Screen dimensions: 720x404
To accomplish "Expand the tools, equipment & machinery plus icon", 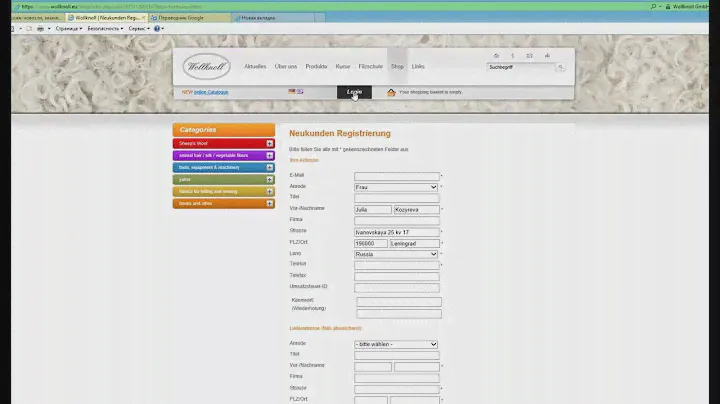I will [270, 168].
